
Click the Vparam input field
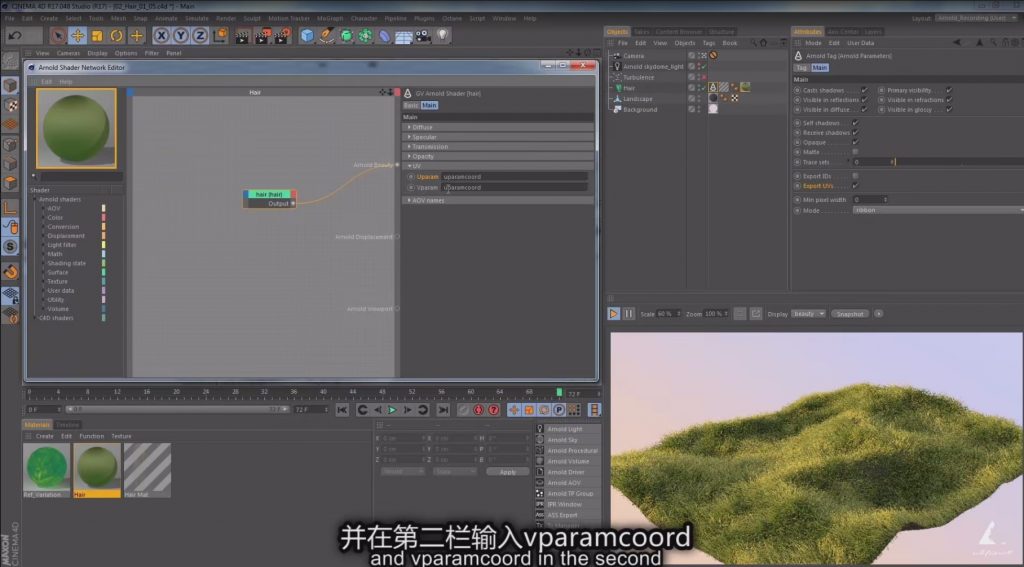[x=514, y=187]
